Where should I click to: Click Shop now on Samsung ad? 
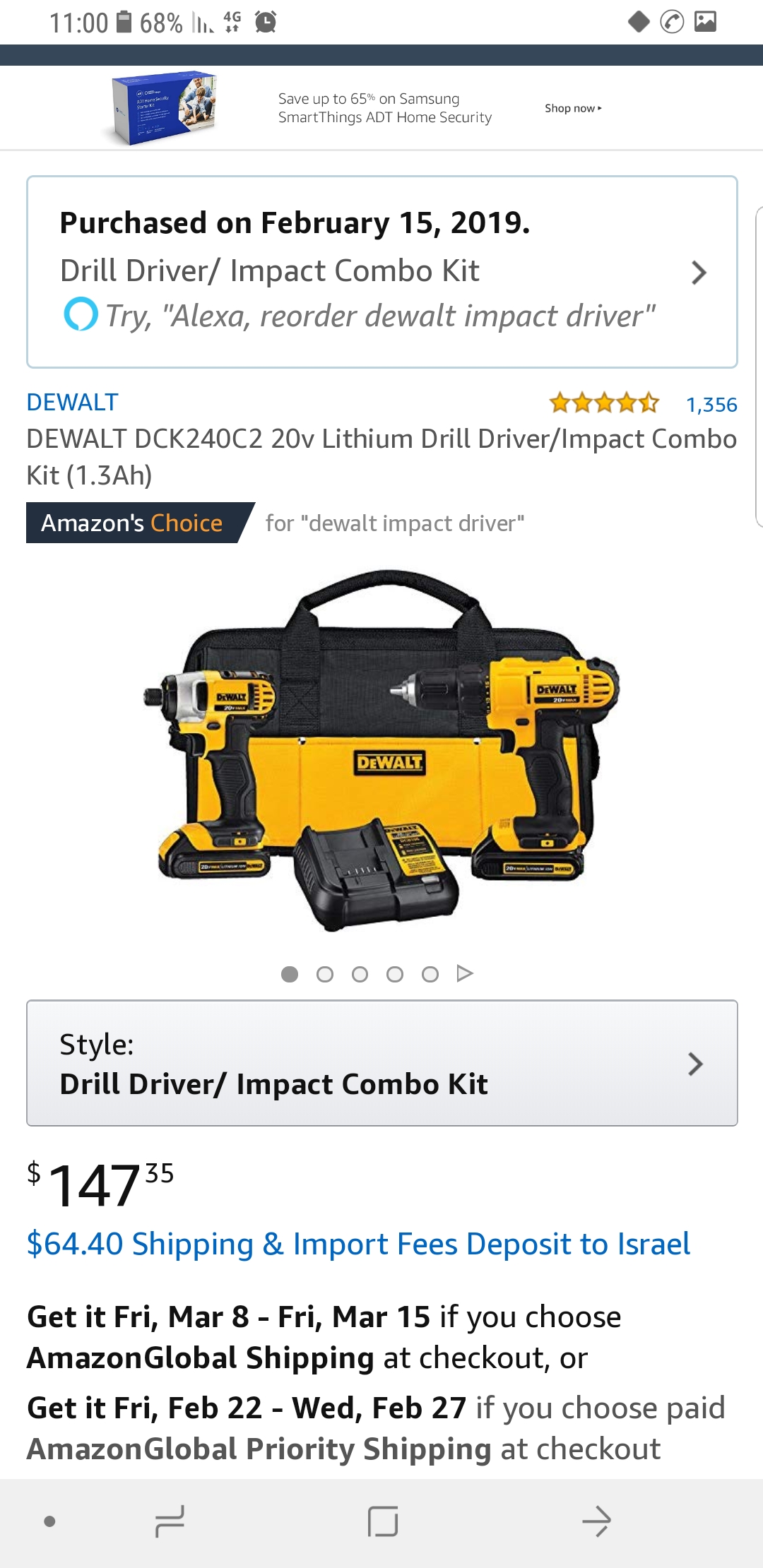[x=573, y=108]
